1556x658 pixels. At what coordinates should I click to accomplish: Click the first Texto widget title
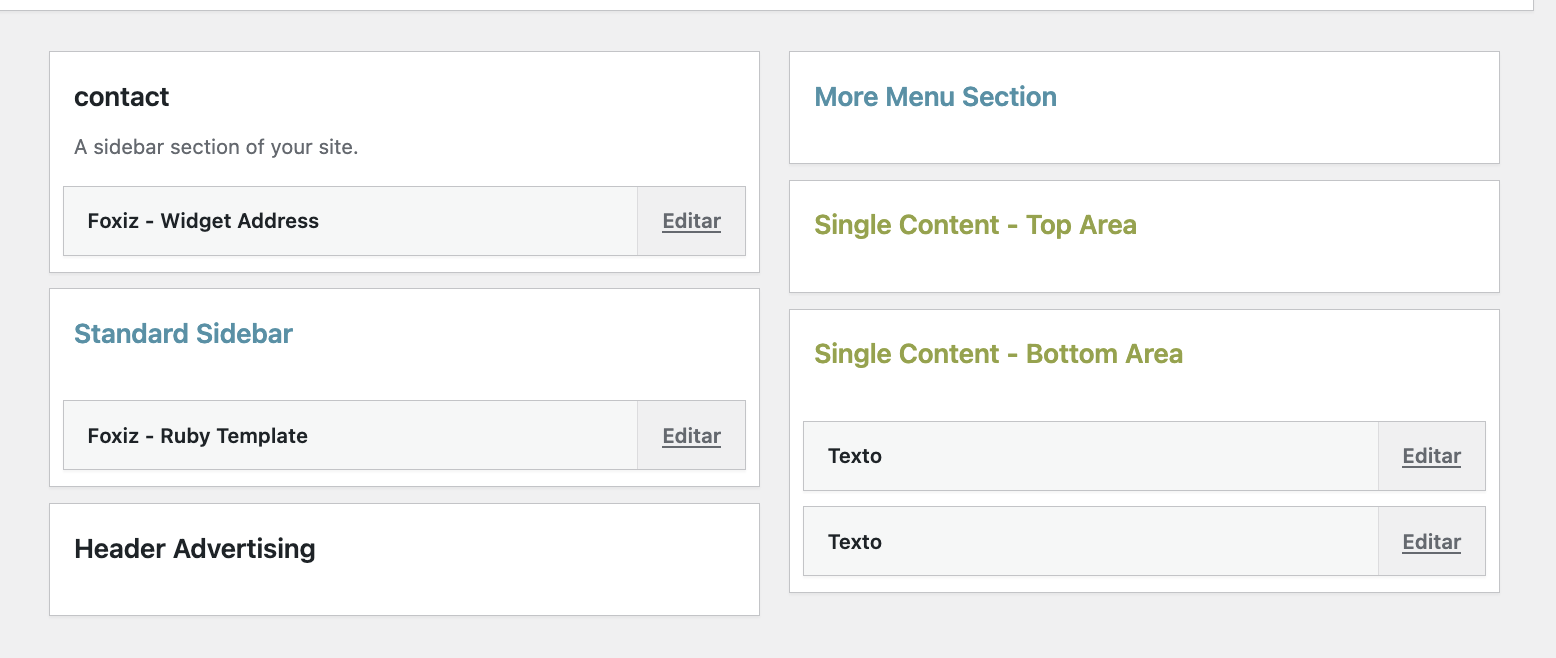click(855, 456)
